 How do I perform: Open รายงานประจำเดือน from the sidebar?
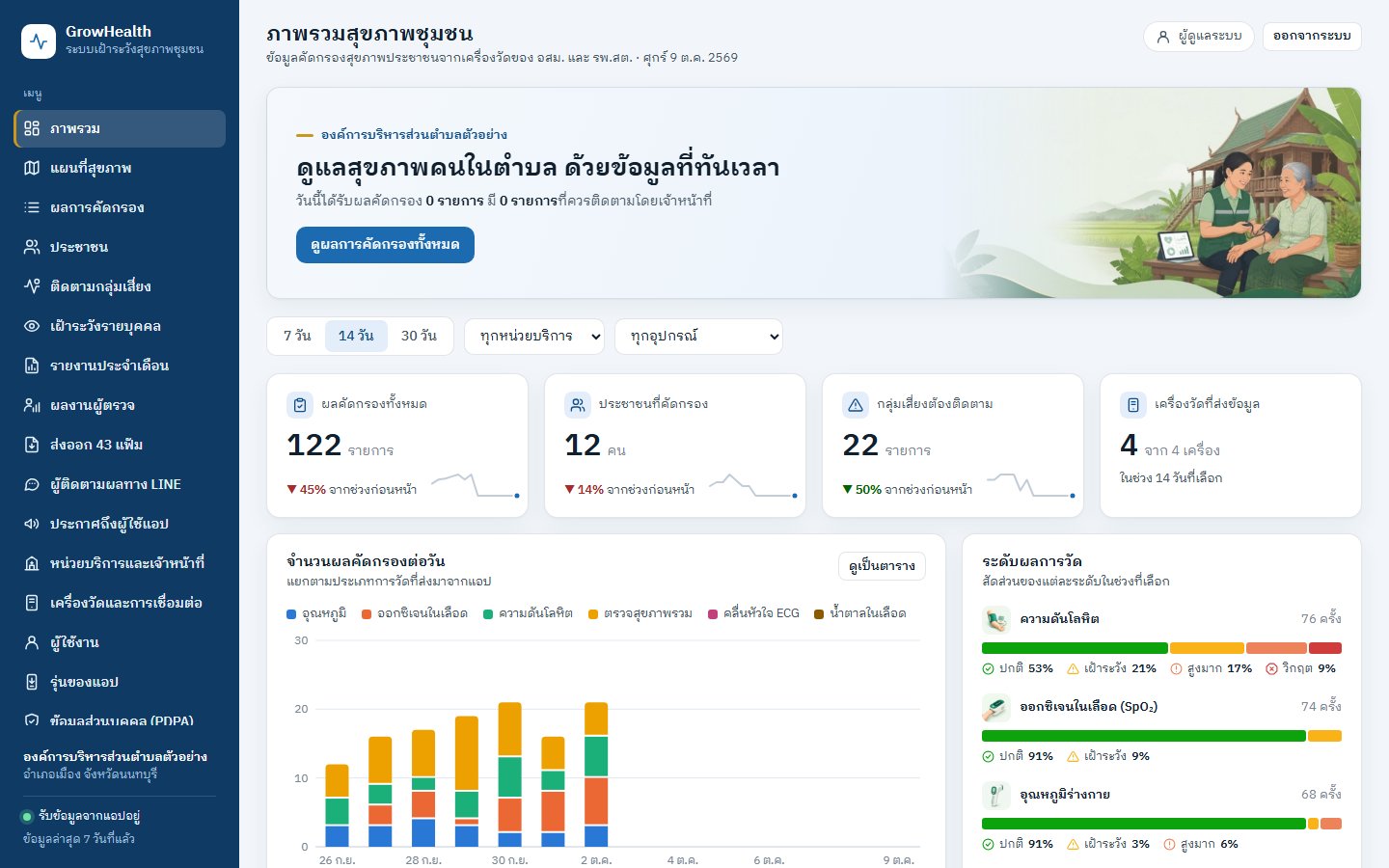click(120, 366)
